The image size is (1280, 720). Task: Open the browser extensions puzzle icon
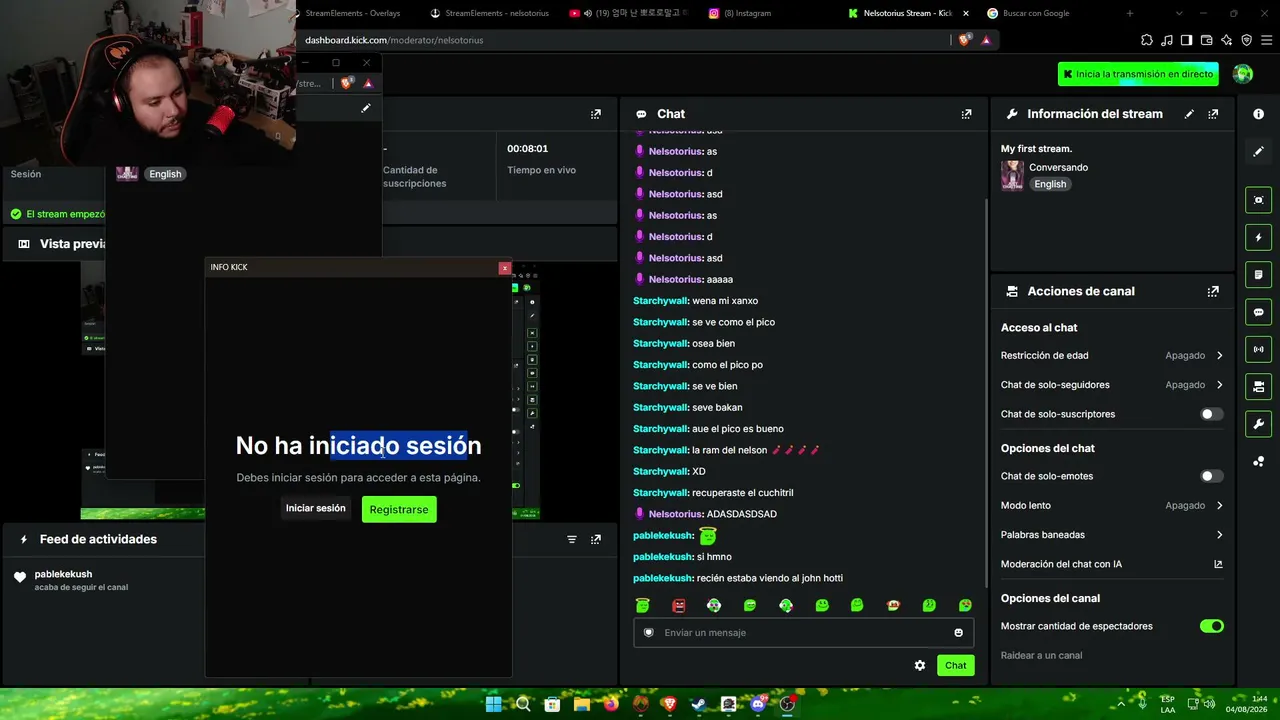pos(1147,40)
